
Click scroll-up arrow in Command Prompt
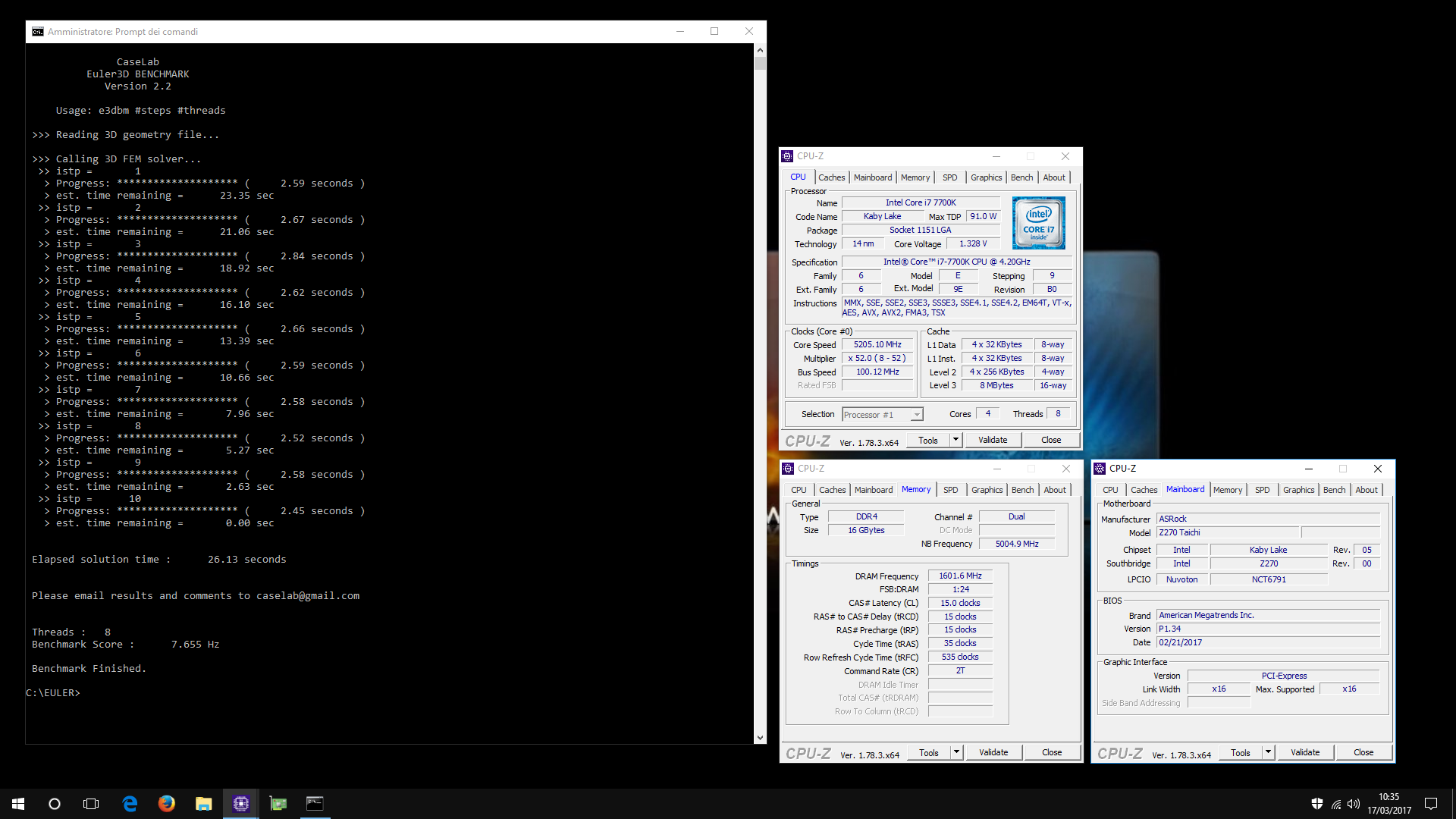click(x=760, y=50)
